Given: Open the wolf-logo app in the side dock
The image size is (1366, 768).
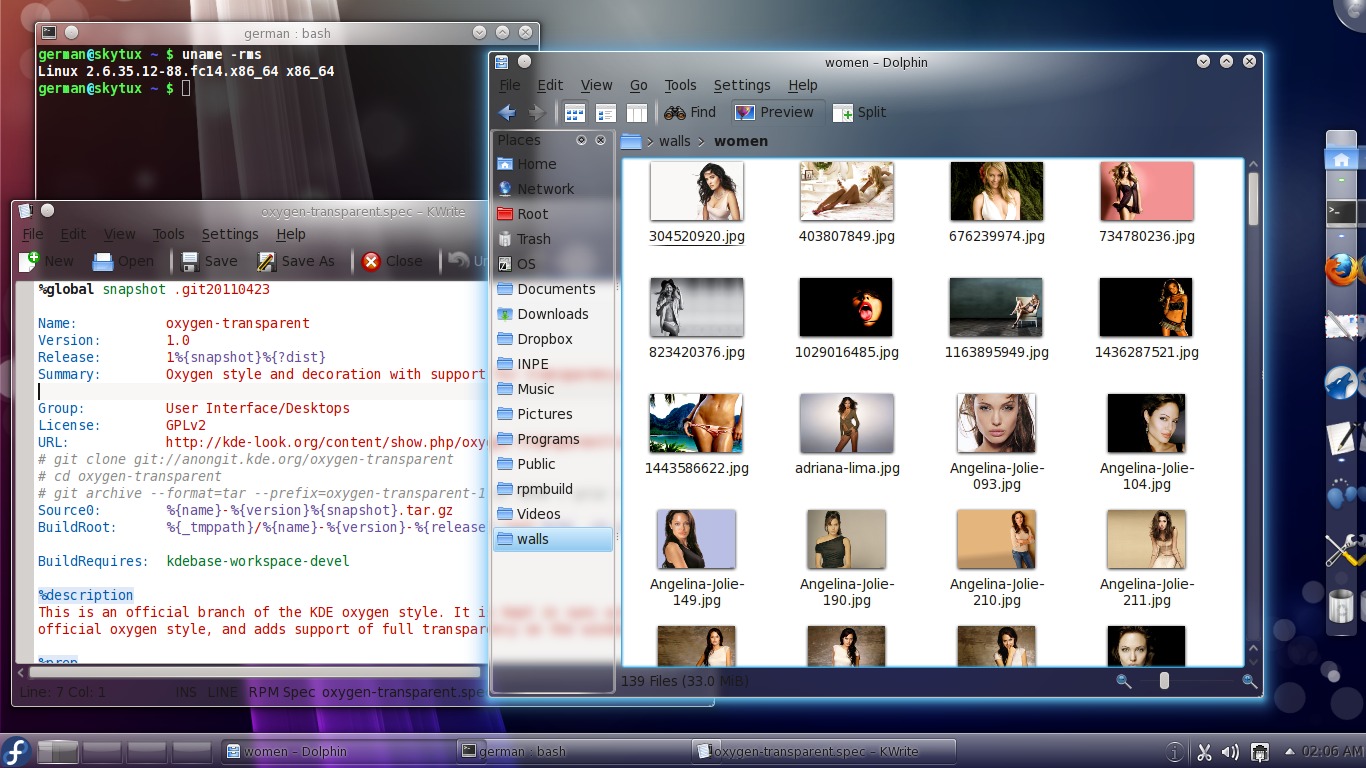Looking at the screenshot, I should 1342,382.
